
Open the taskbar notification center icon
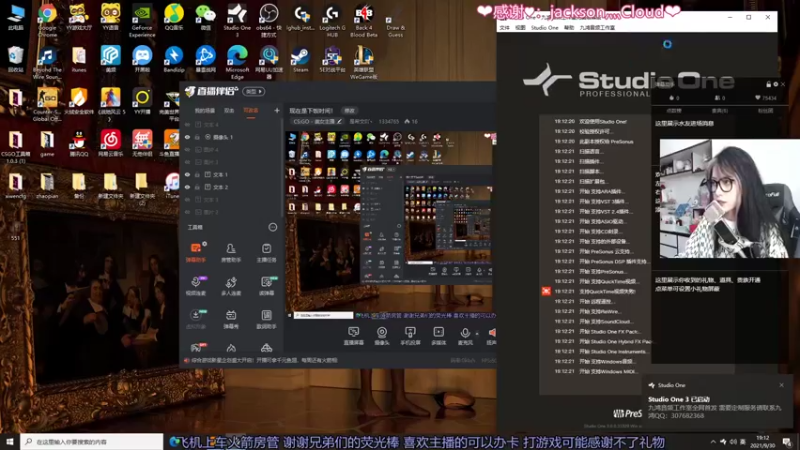[x=787, y=441]
